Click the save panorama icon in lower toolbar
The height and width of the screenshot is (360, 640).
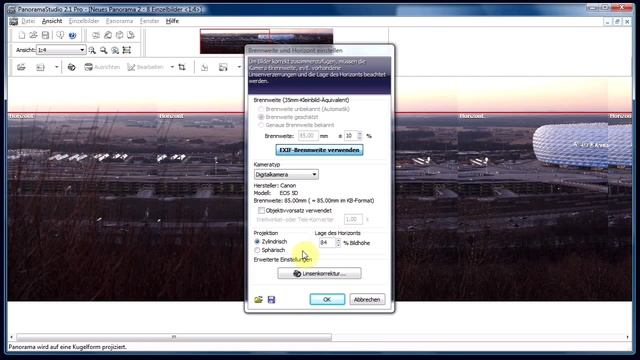223,67
